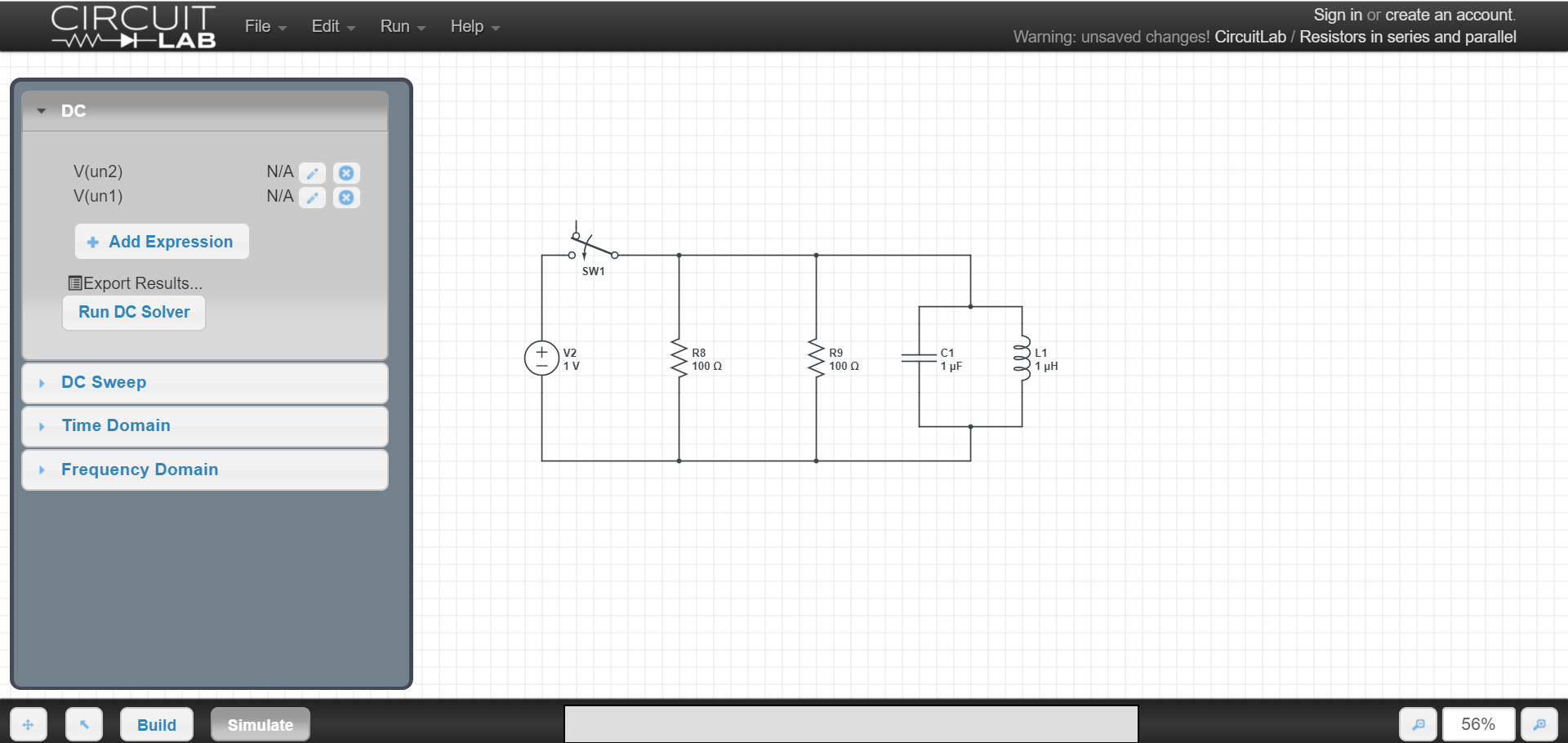Toggle switch SW1 in the circuit
Screen dimensions: 1568x743
[x=593, y=247]
